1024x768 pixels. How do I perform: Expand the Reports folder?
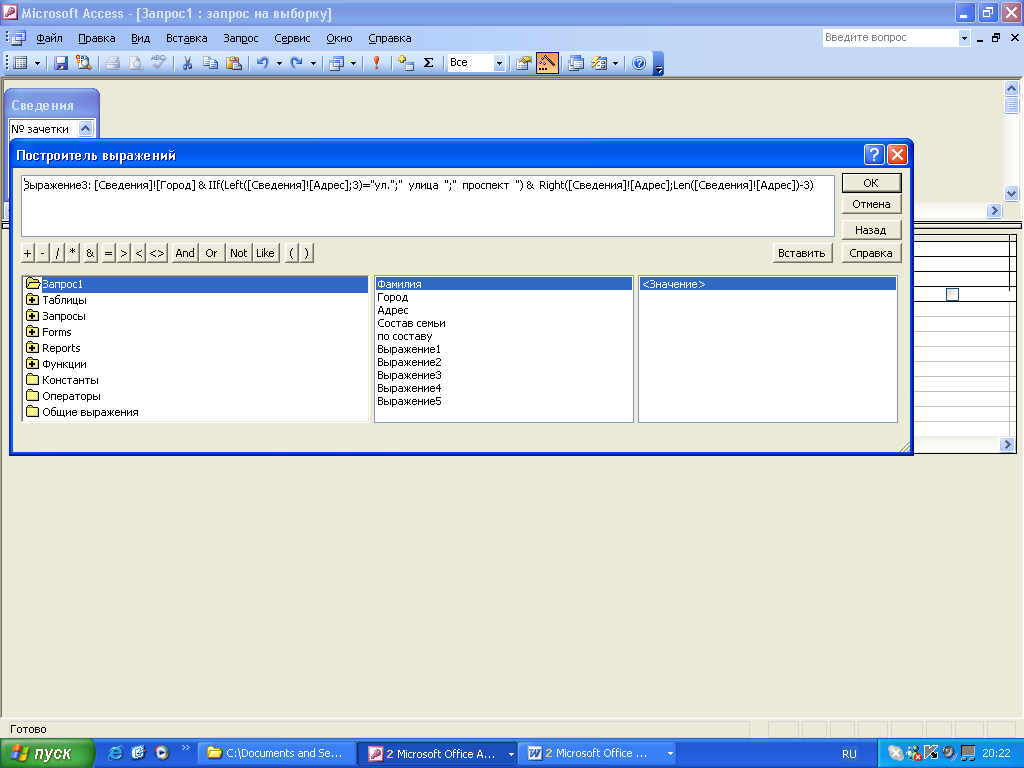32,347
